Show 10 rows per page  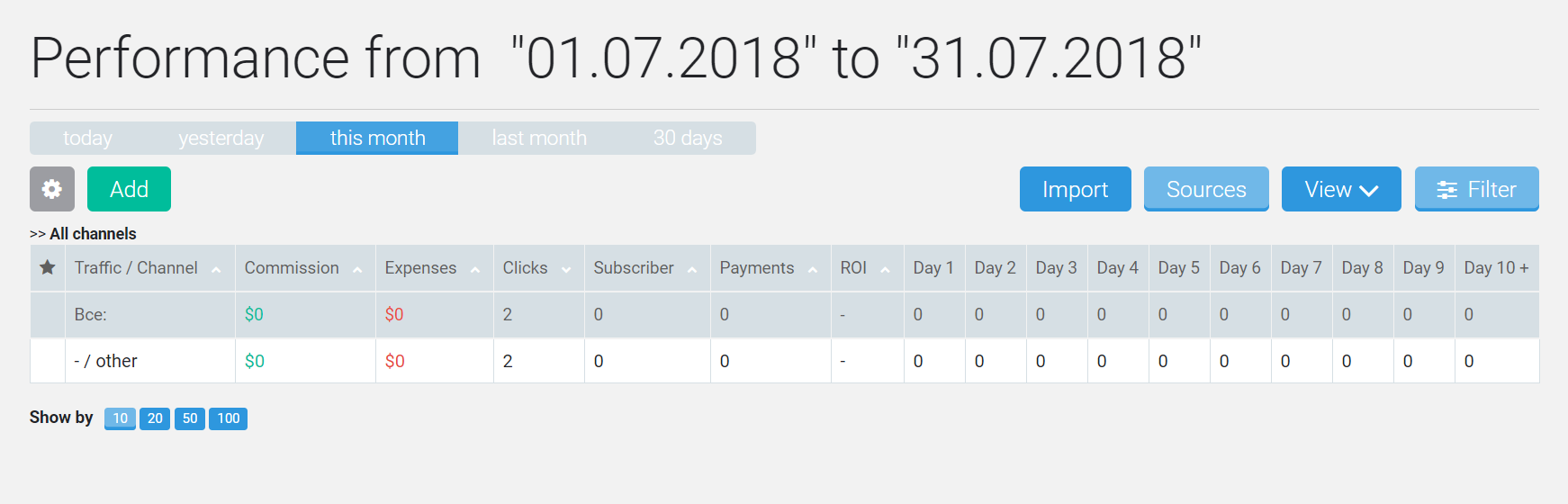pyautogui.click(x=120, y=418)
